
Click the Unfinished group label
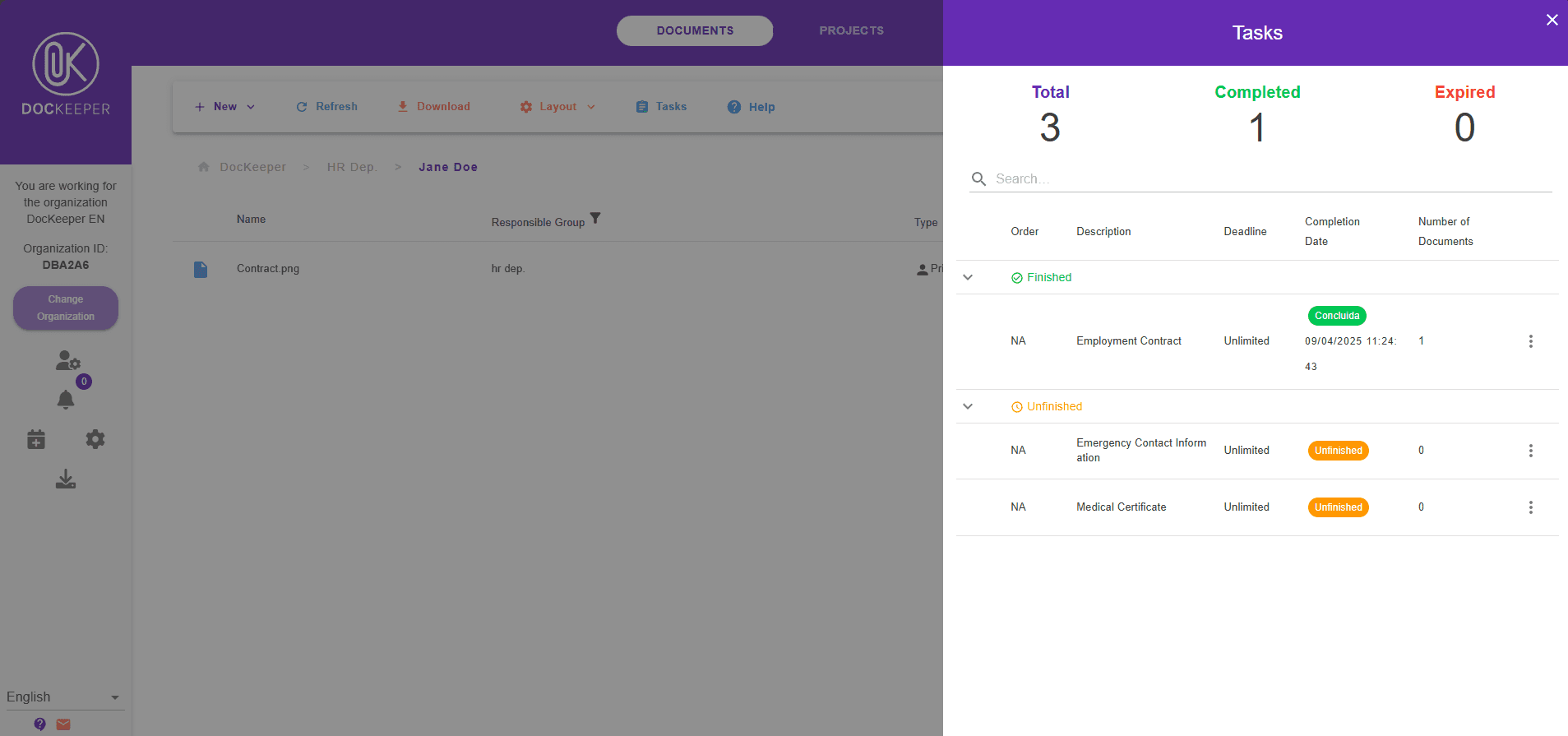(1054, 406)
